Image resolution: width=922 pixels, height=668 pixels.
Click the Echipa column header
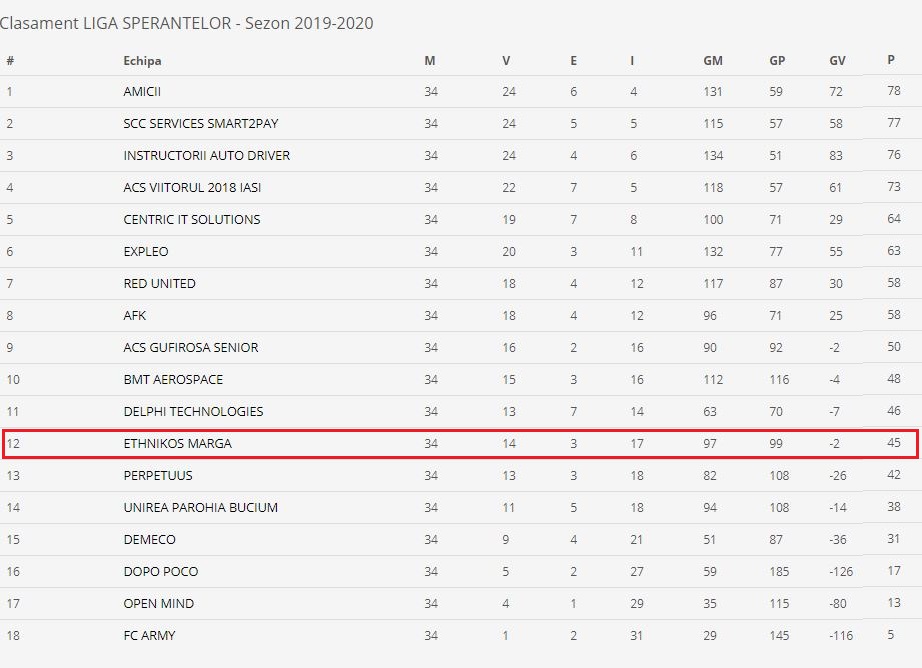(x=142, y=61)
